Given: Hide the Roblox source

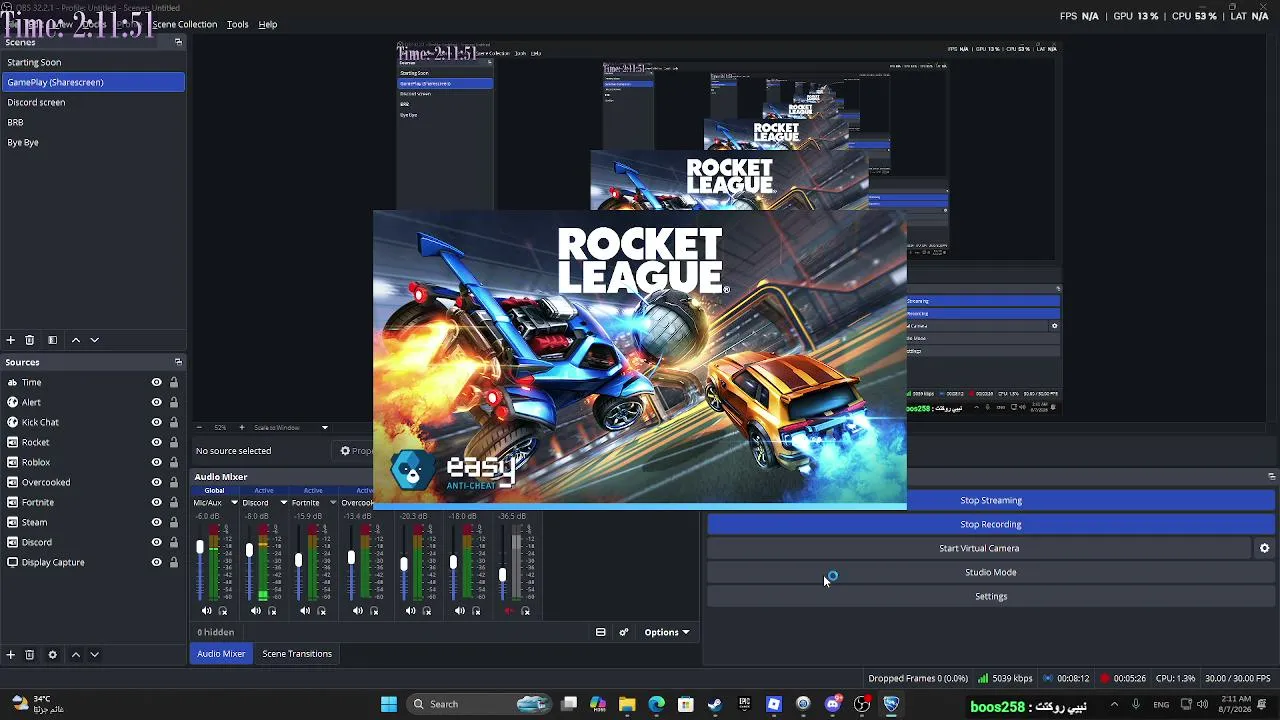Looking at the screenshot, I should tap(156, 462).
